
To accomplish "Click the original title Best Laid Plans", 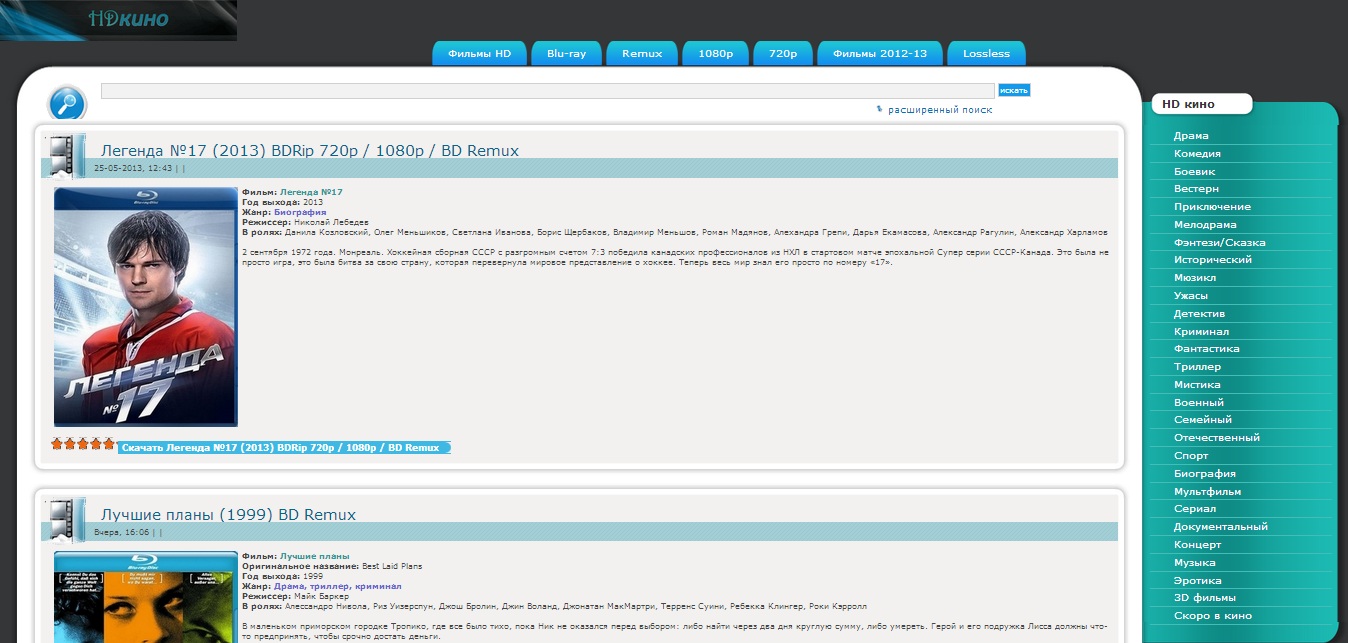I will click(x=392, y=566).
